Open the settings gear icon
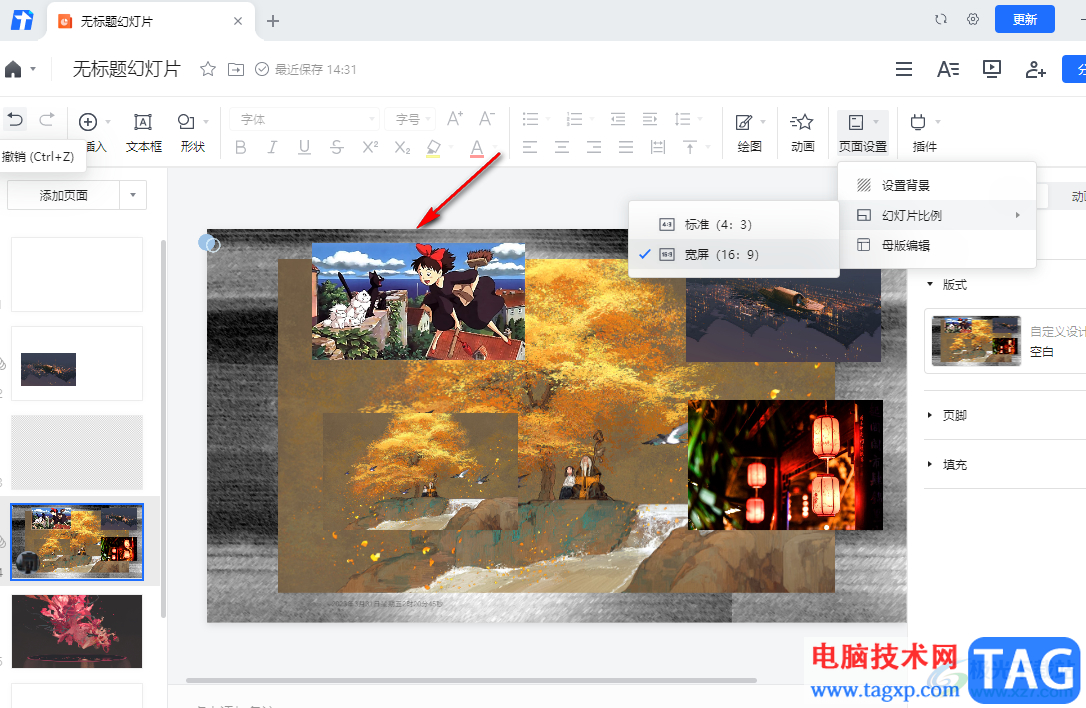1086x708 pixels. point(972,19)
